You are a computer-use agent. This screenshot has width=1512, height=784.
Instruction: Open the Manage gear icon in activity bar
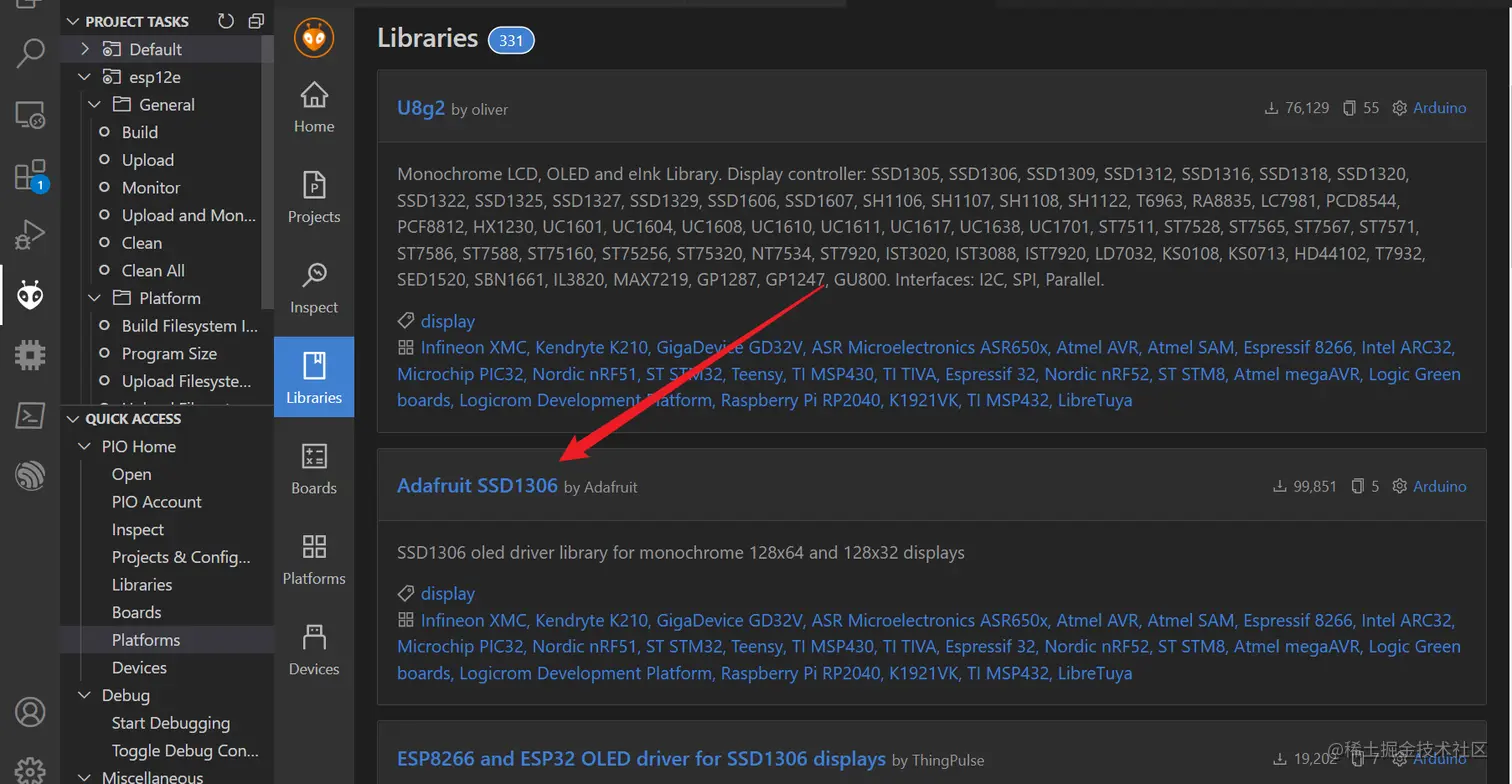click(31, 770)
